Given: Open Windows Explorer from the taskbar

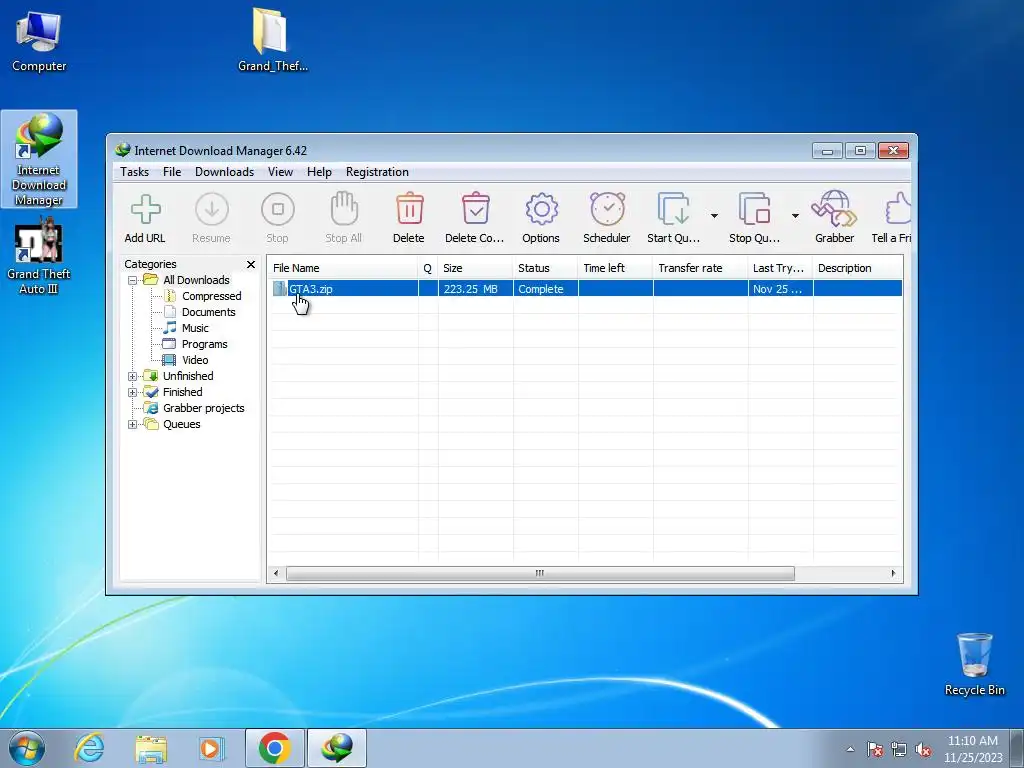Looking at the screenshot, I should click(151, 748).
